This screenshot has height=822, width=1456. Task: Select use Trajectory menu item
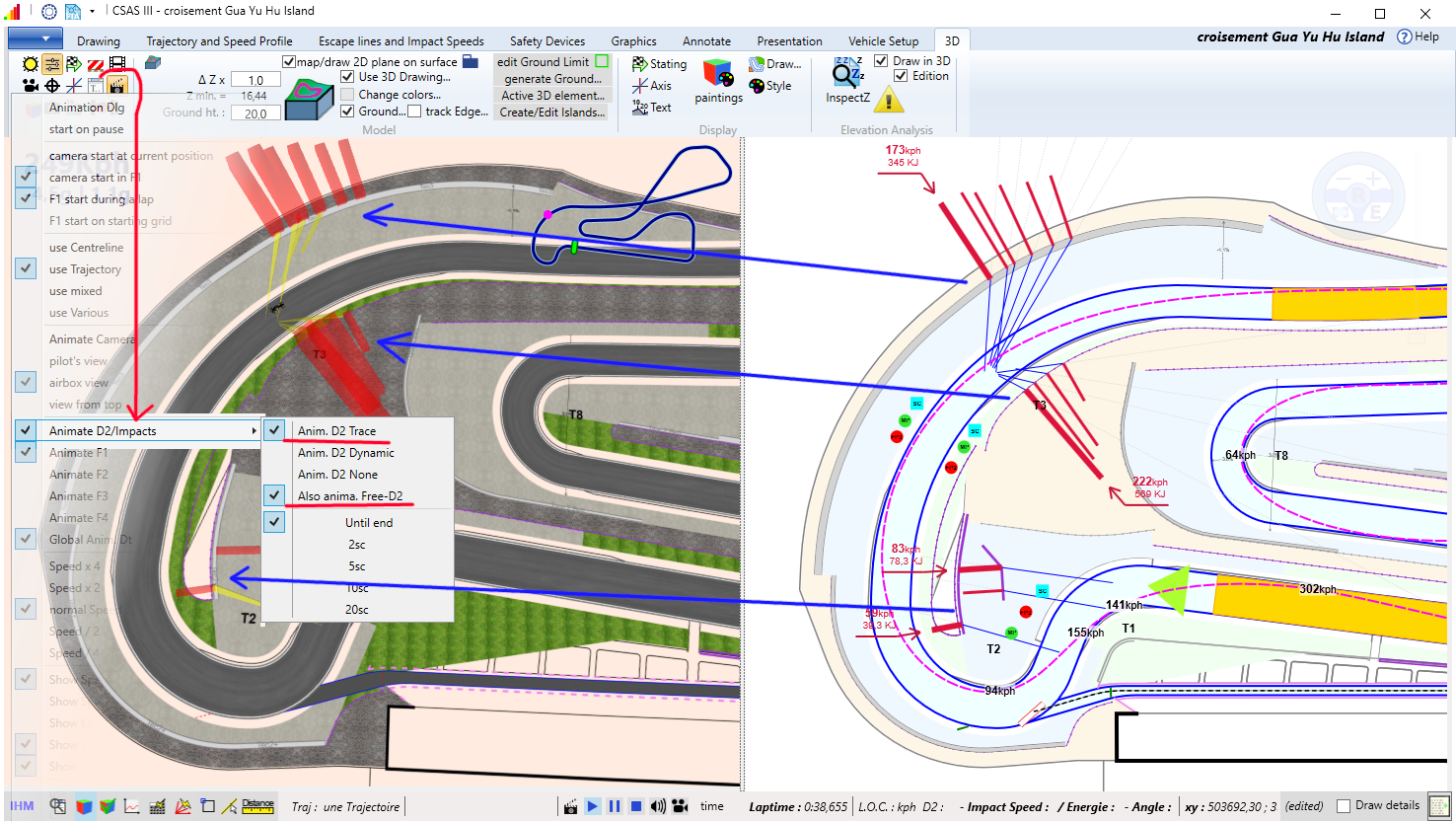85,269
